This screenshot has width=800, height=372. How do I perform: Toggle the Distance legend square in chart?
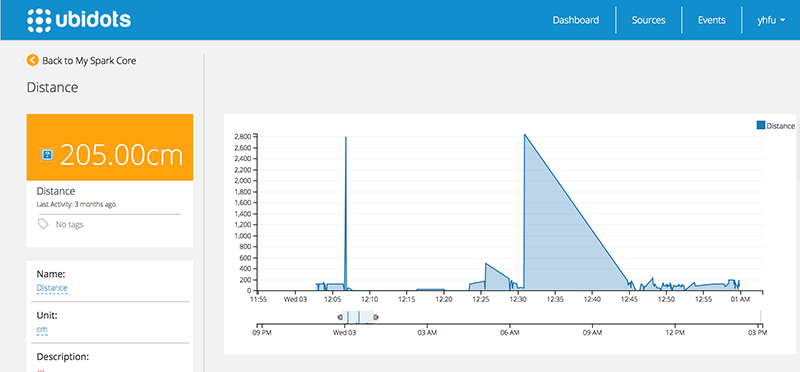(x=761, y=126)
